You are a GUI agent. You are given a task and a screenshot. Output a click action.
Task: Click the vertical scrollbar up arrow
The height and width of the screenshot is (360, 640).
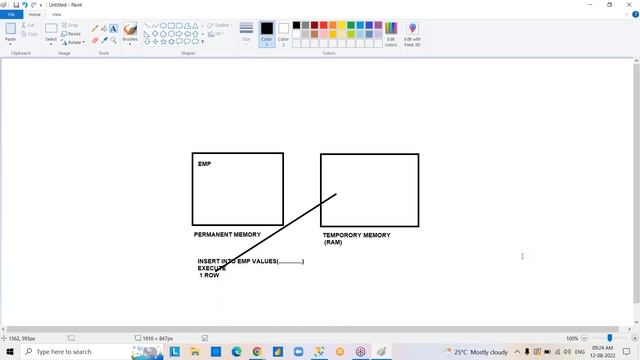(636, 61)
